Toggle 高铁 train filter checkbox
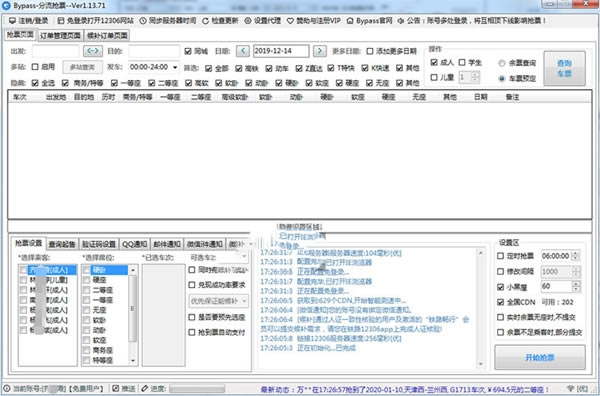Screen dimensions: 600x396 click(x=239, y=68)
